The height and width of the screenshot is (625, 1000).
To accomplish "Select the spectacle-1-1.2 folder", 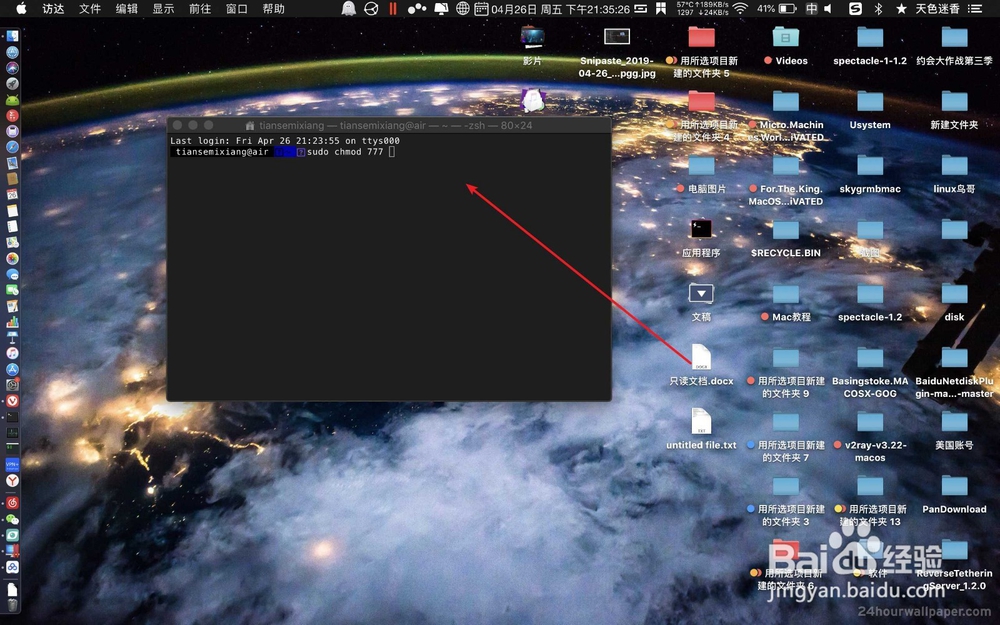I will 870,46.
